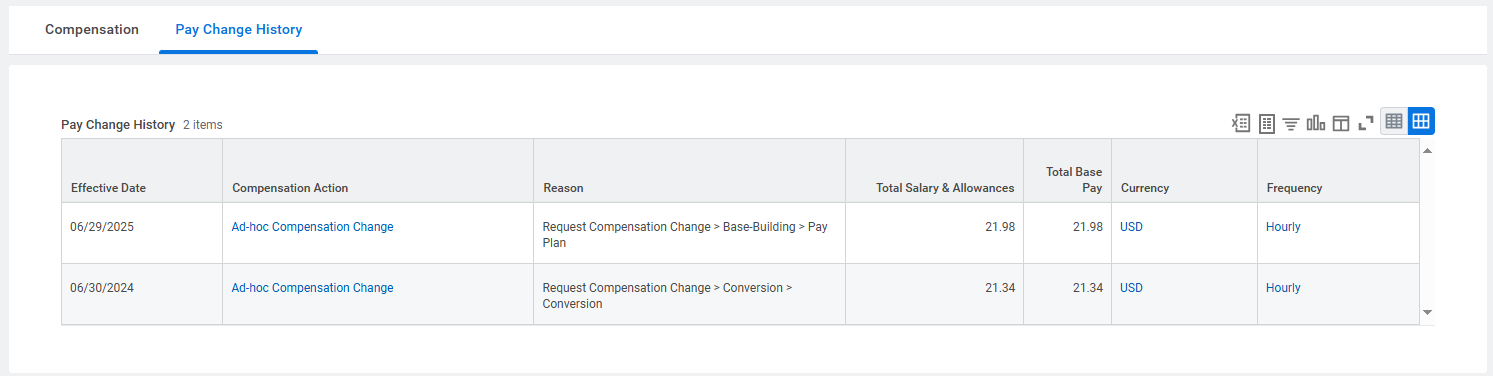The image size is (1493, 376).
Task: Click the table scrollbar down arrow
Action: click(1427, 313)
